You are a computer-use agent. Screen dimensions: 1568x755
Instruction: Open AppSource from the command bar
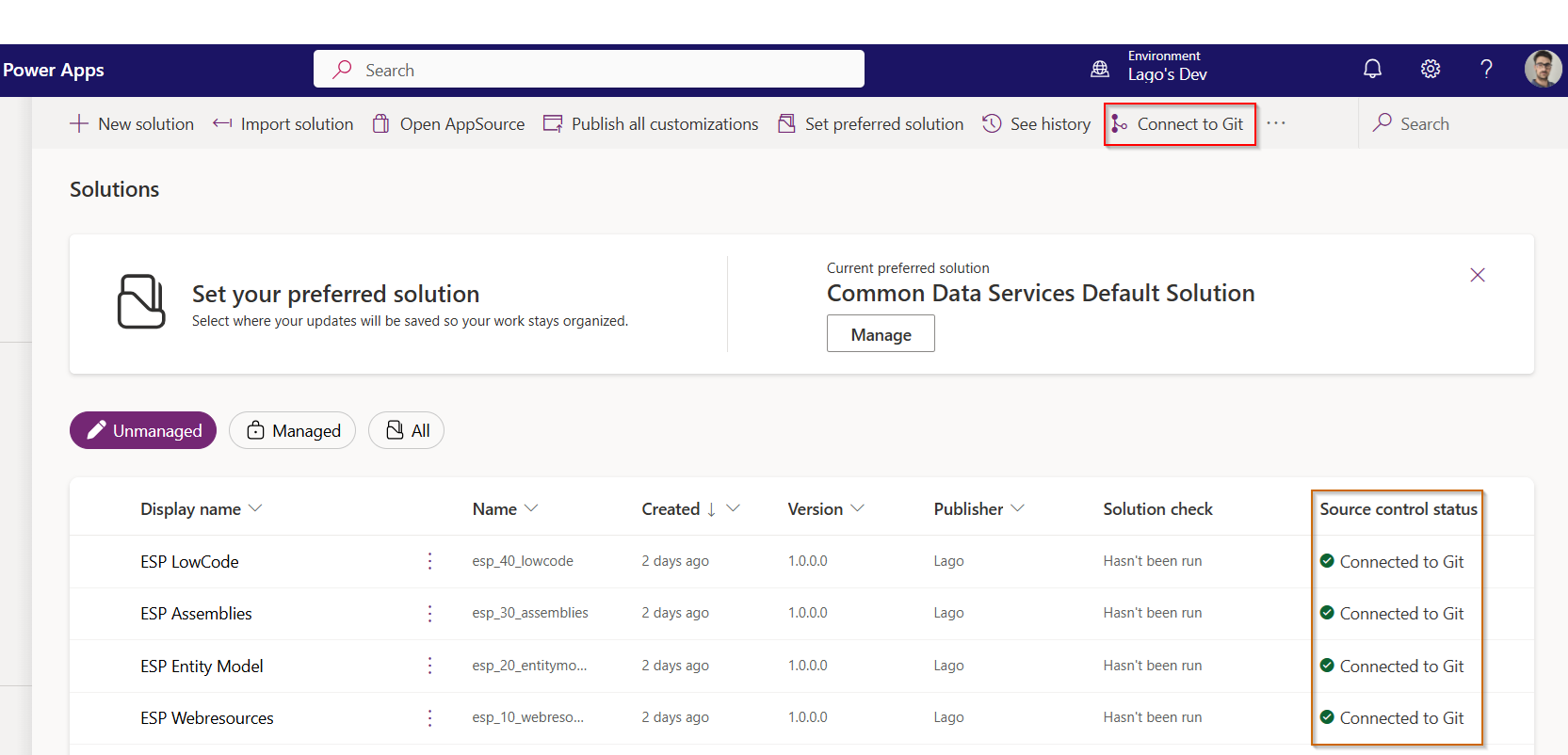[x=448, y=123]
